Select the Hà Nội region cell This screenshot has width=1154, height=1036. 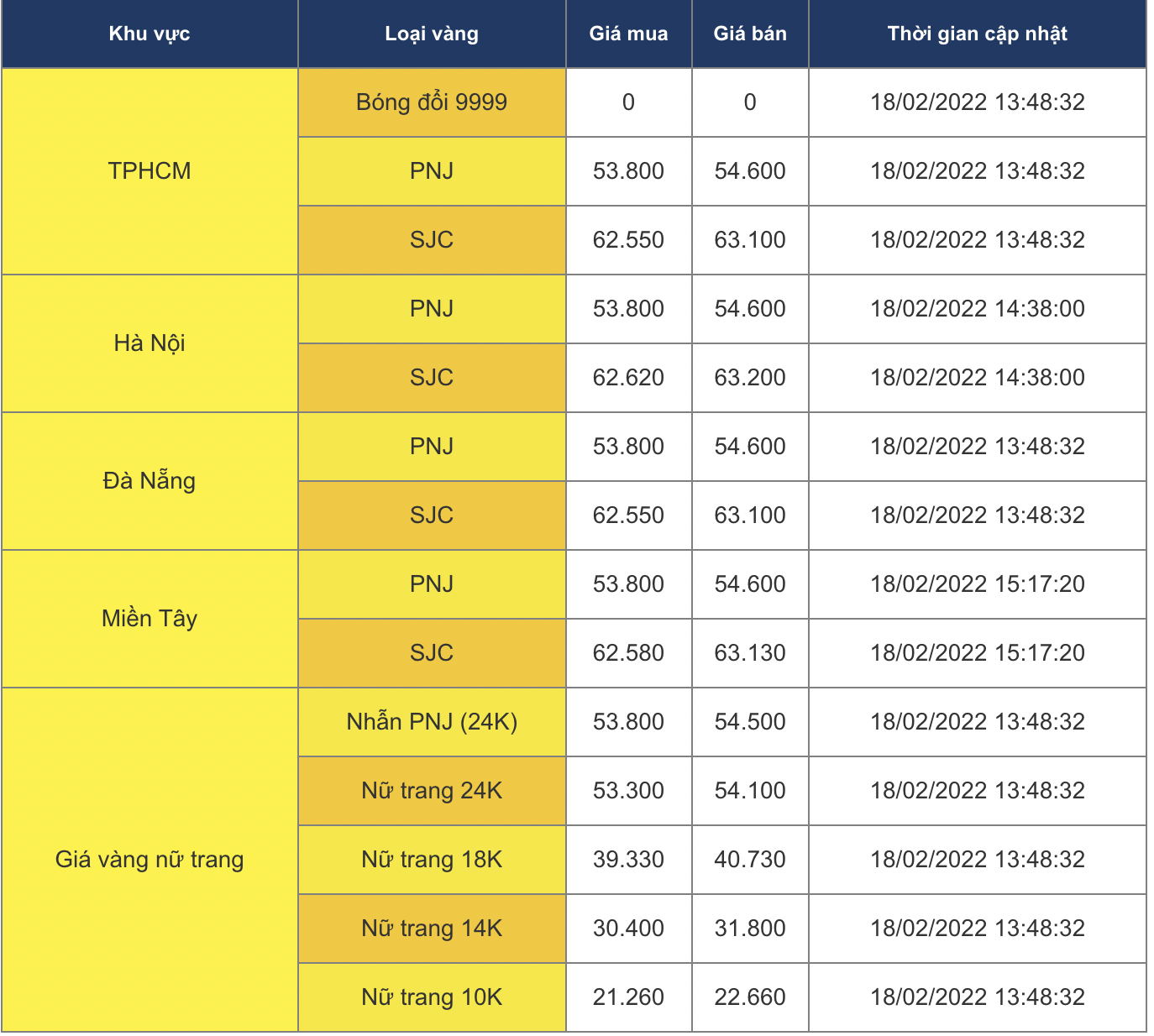149,343
